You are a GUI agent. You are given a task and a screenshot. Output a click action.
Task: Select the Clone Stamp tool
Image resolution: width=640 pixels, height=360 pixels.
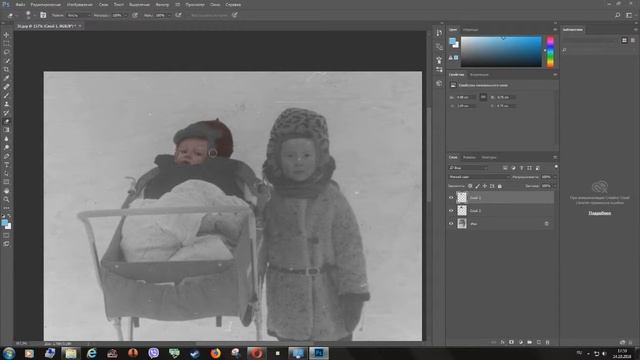pos(6,104)
